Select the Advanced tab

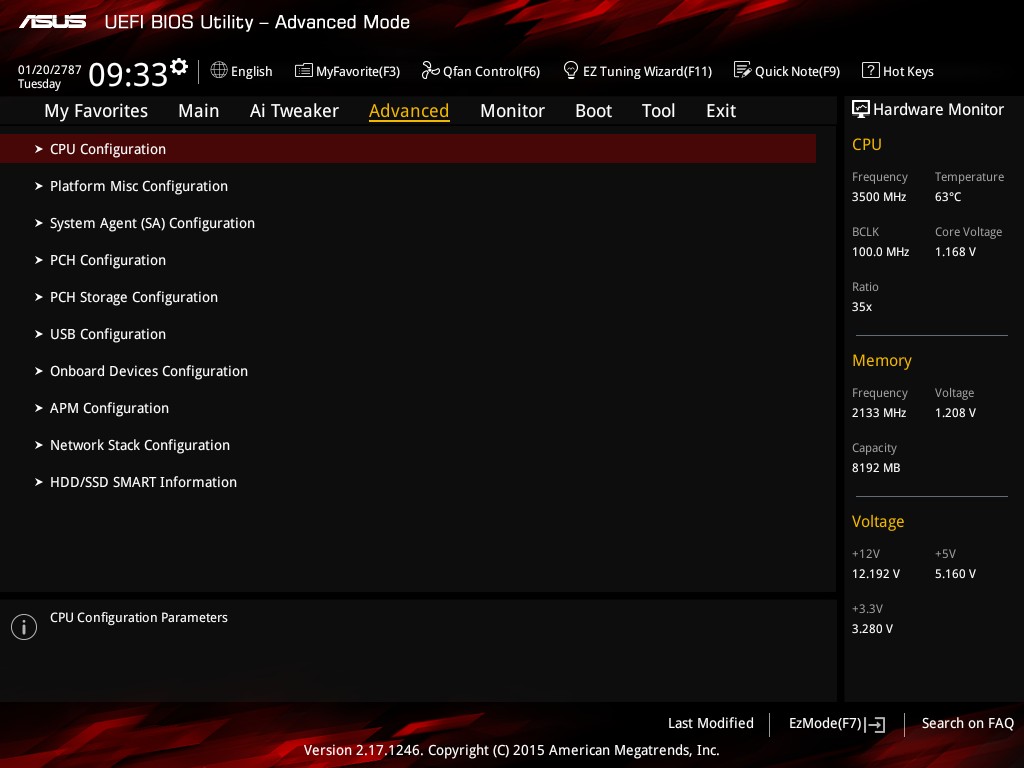(409, 111)
